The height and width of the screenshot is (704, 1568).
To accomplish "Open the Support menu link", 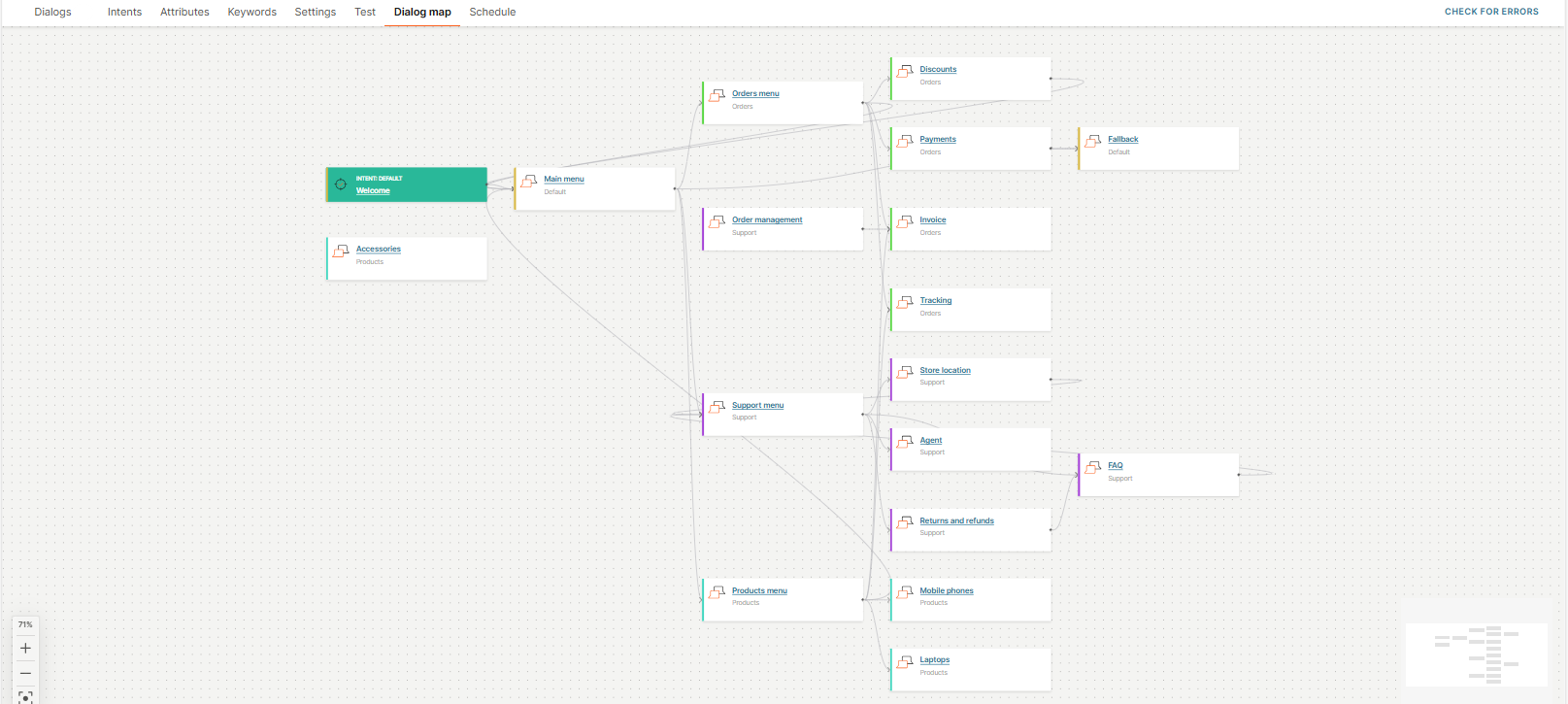I will pyautogui.click(x=757, y=405).
